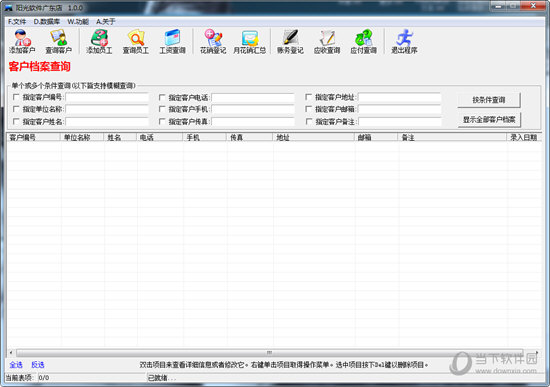
Task: Sort by the 单位名称 column header
Action: tap(82, 138)
